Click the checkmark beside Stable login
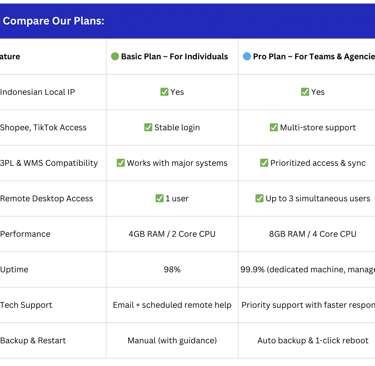Image resolution: width=375 pixels, height=366 pixels. (x=148, y=127)
